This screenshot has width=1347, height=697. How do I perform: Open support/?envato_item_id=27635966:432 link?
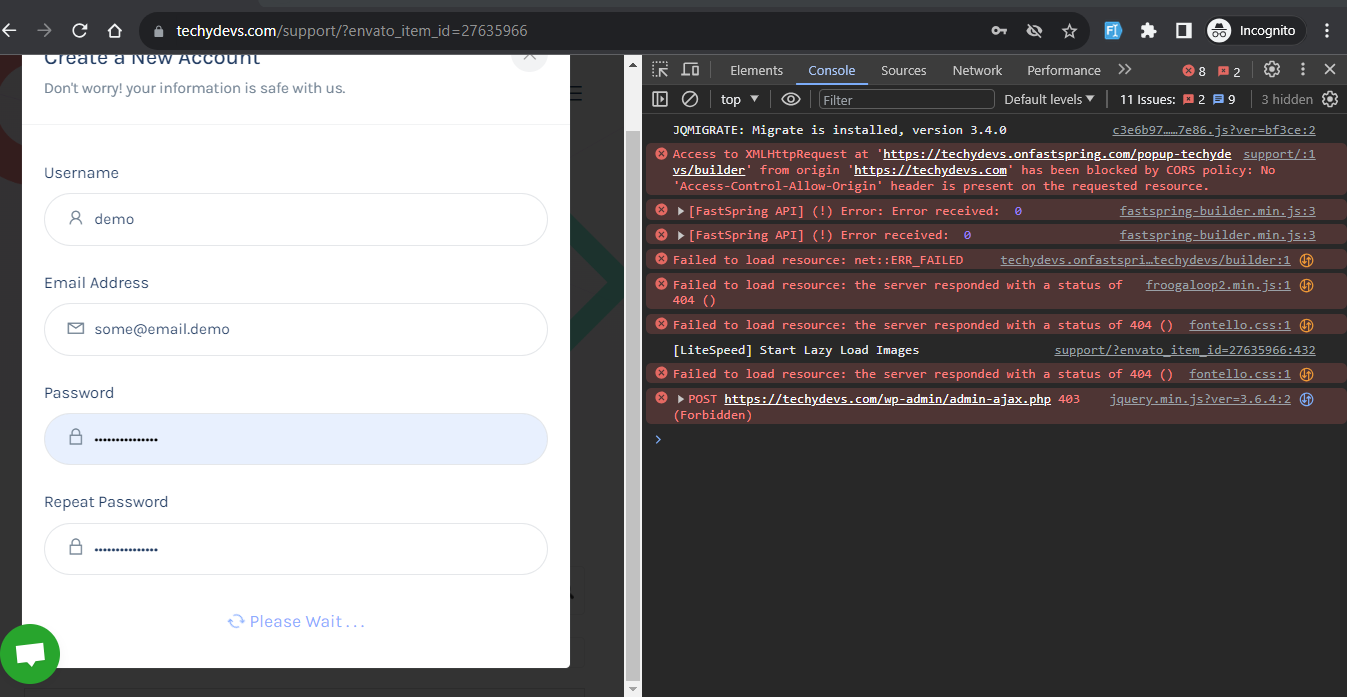1185,350
